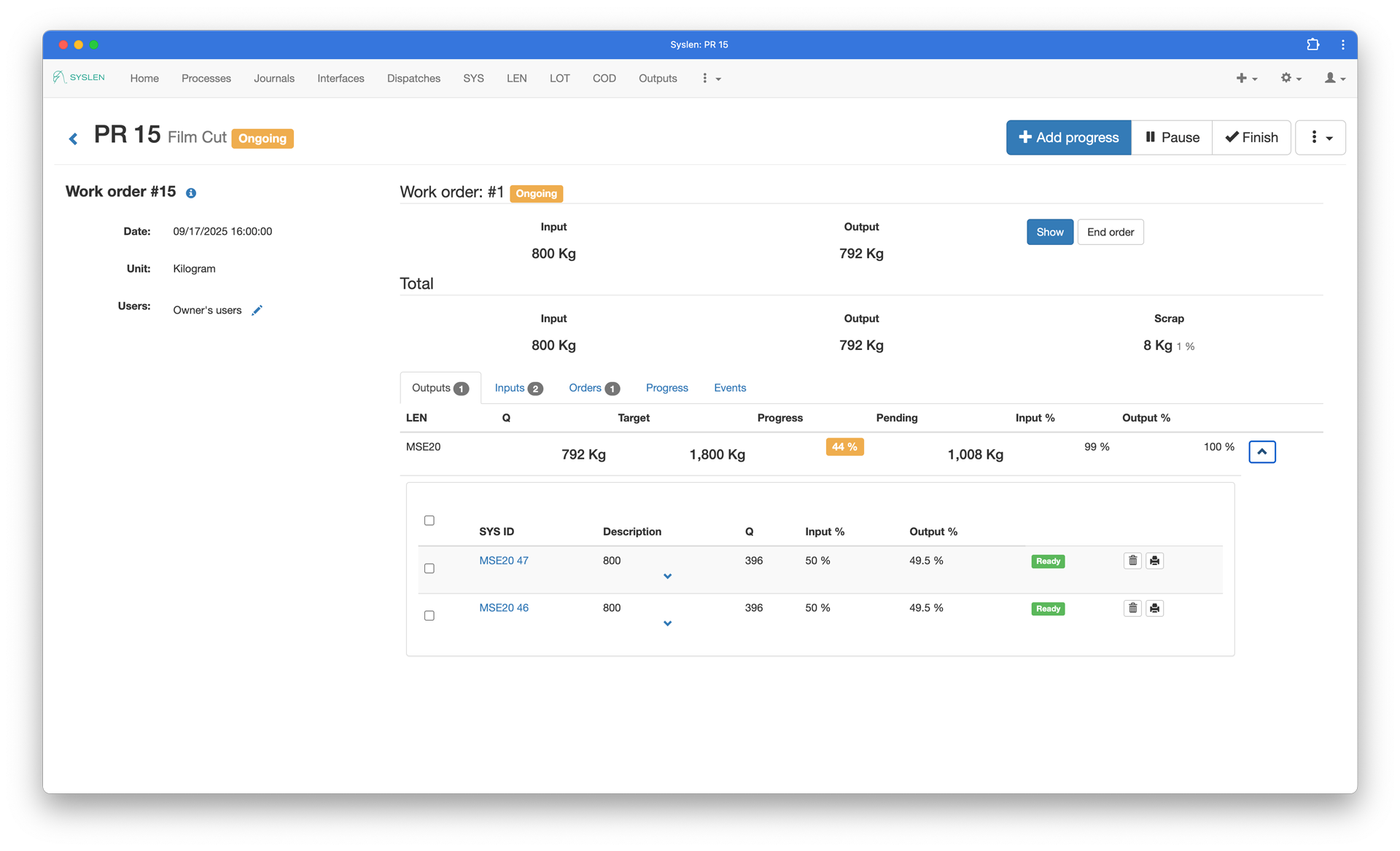Collapse the MSE20 output row details
Viewport: 1400px width, 851px height.
(x=1261, y=452)
